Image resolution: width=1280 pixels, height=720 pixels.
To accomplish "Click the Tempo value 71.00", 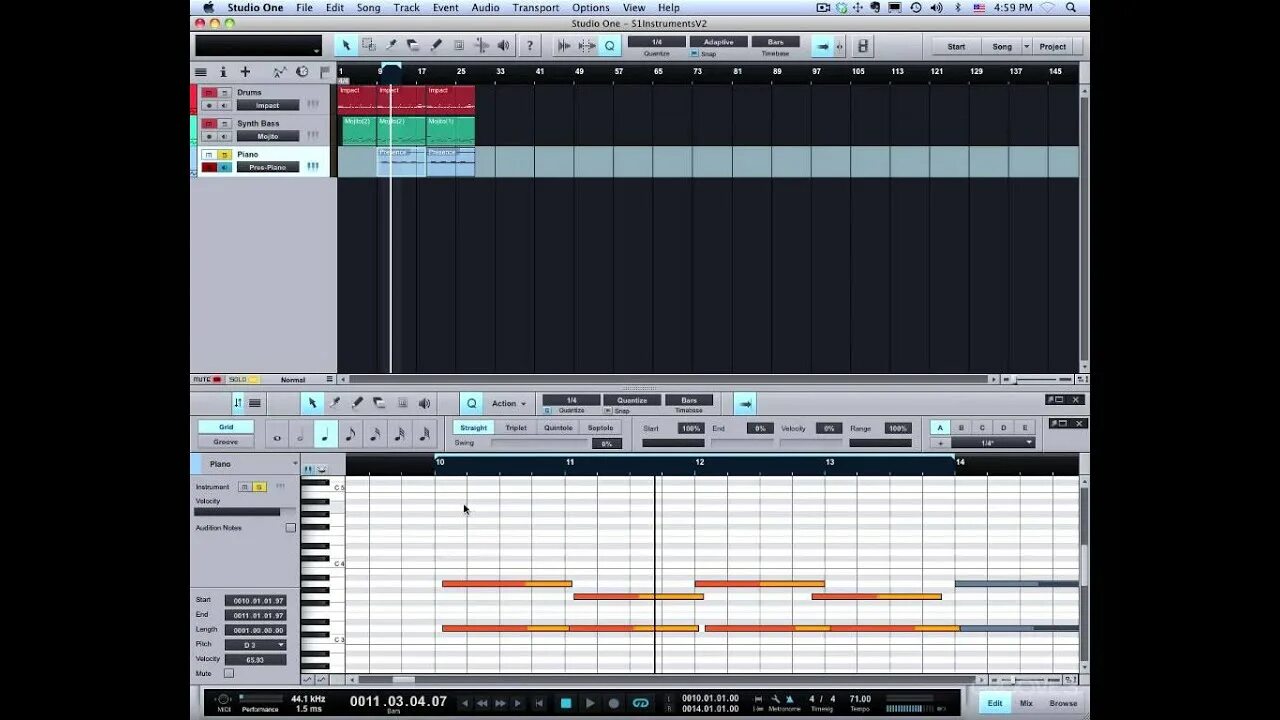I will click(x=860, y=699).
